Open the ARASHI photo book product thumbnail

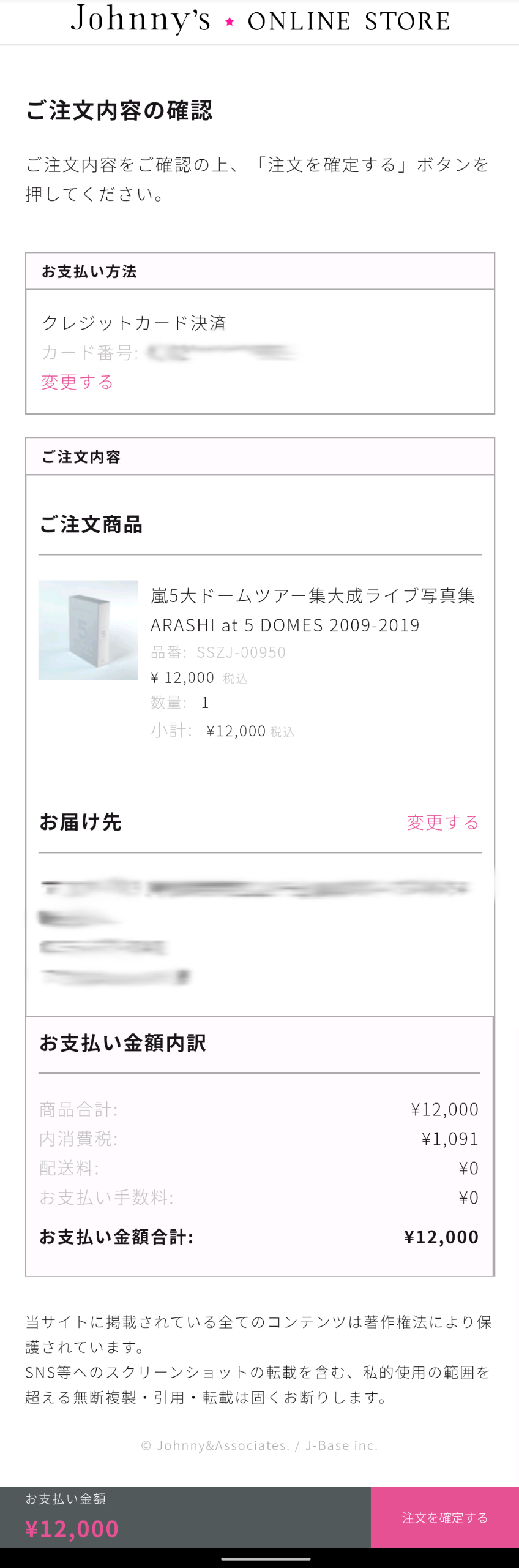88,630
